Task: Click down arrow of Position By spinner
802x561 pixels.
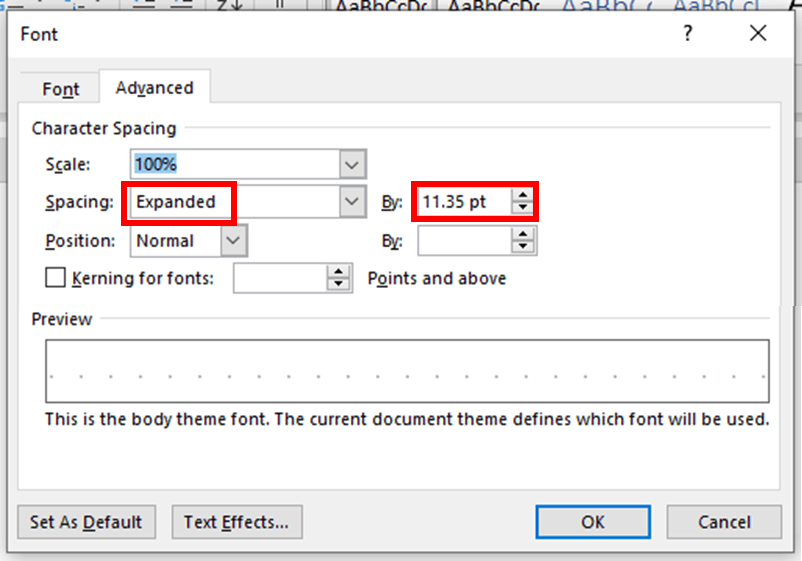Action: 523,246
